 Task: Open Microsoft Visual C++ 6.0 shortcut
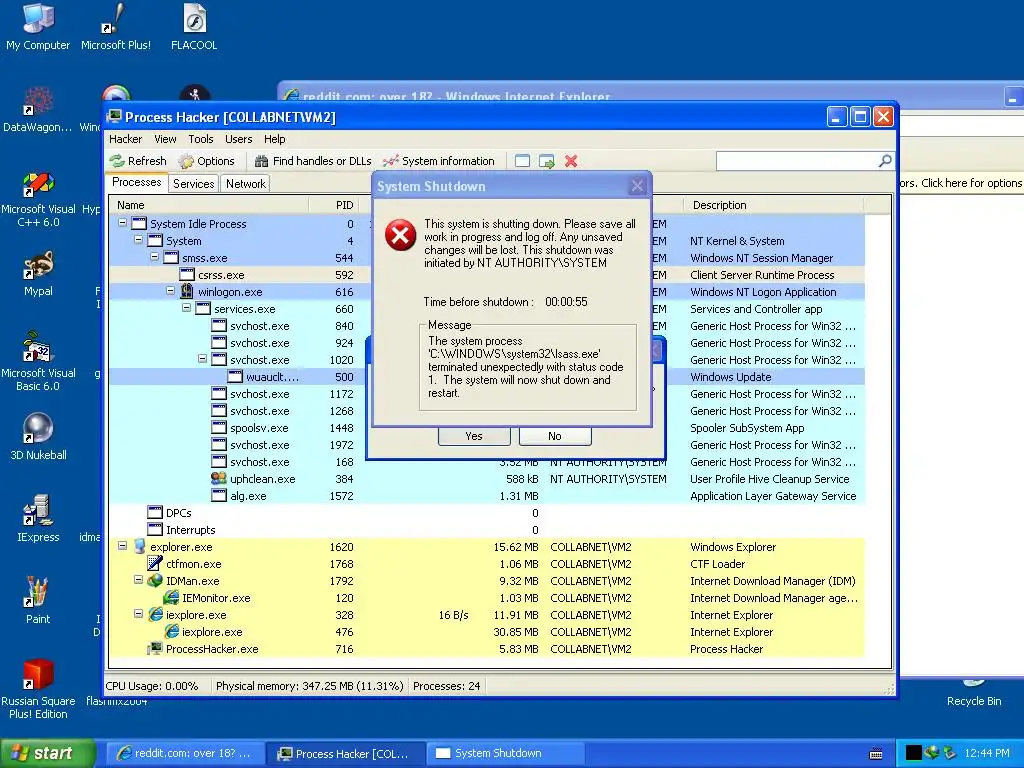click(x=38, y=199)
